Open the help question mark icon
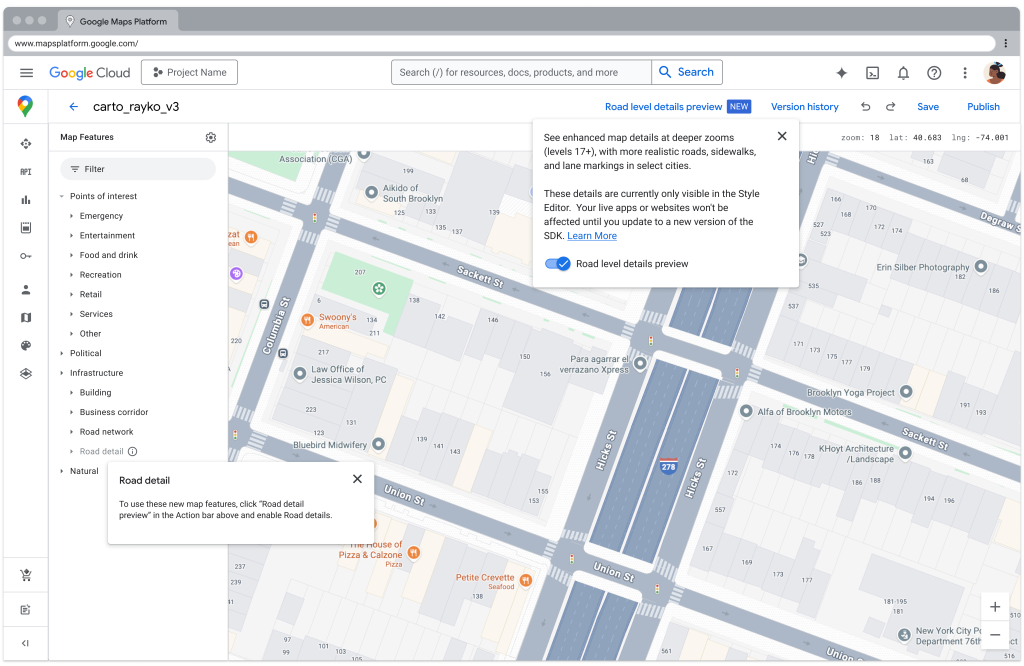This screenshot has width=1024, height=666. pyautogui.click(x=934, y=73)
